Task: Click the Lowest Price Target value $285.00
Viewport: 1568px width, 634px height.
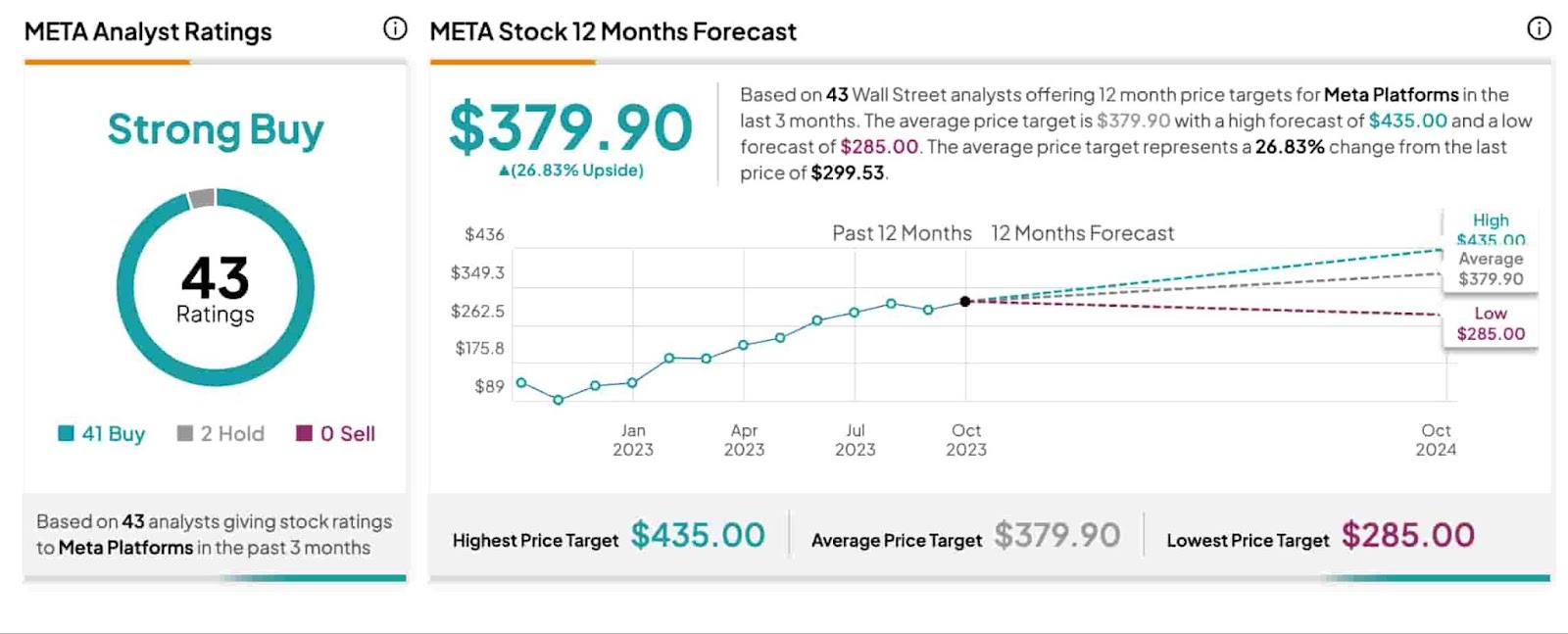Action: pyautogui.click(x=1407, y=535)
